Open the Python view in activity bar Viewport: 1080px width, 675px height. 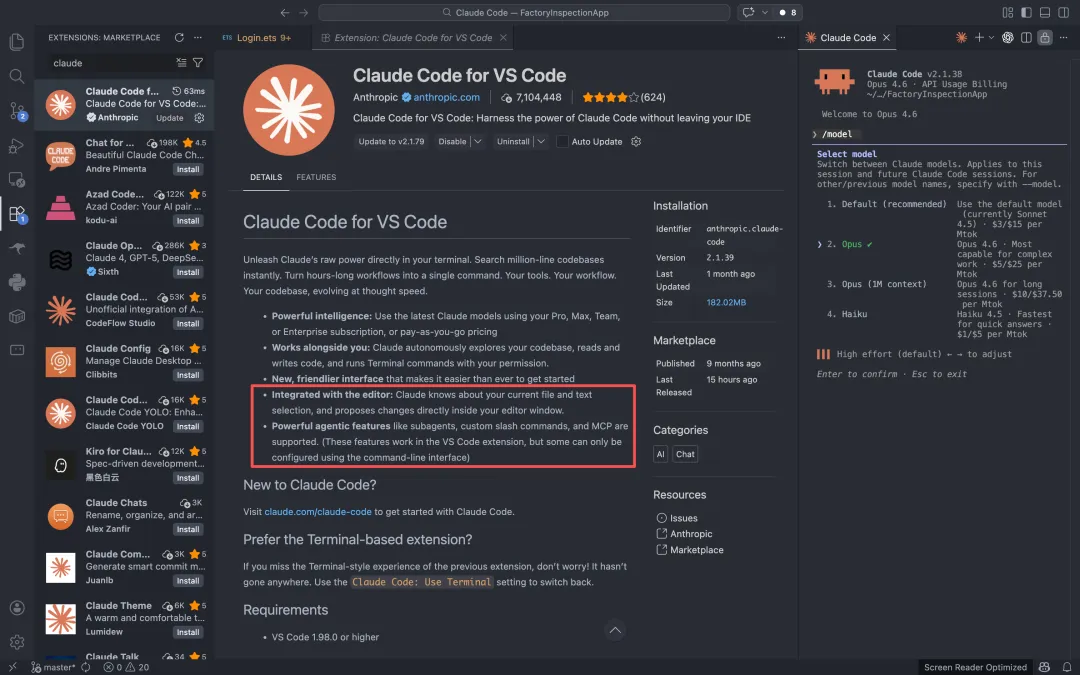(17, 282)
